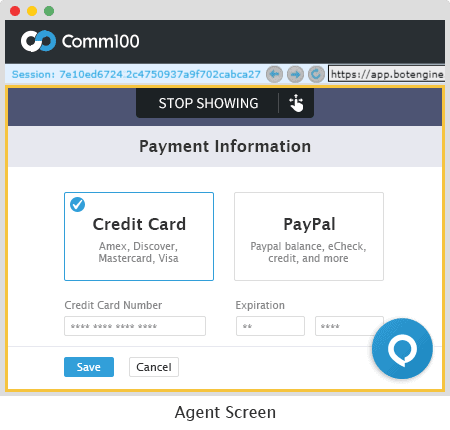
Task: Open the blue chat bubble widget
Action: coord(402,348)
